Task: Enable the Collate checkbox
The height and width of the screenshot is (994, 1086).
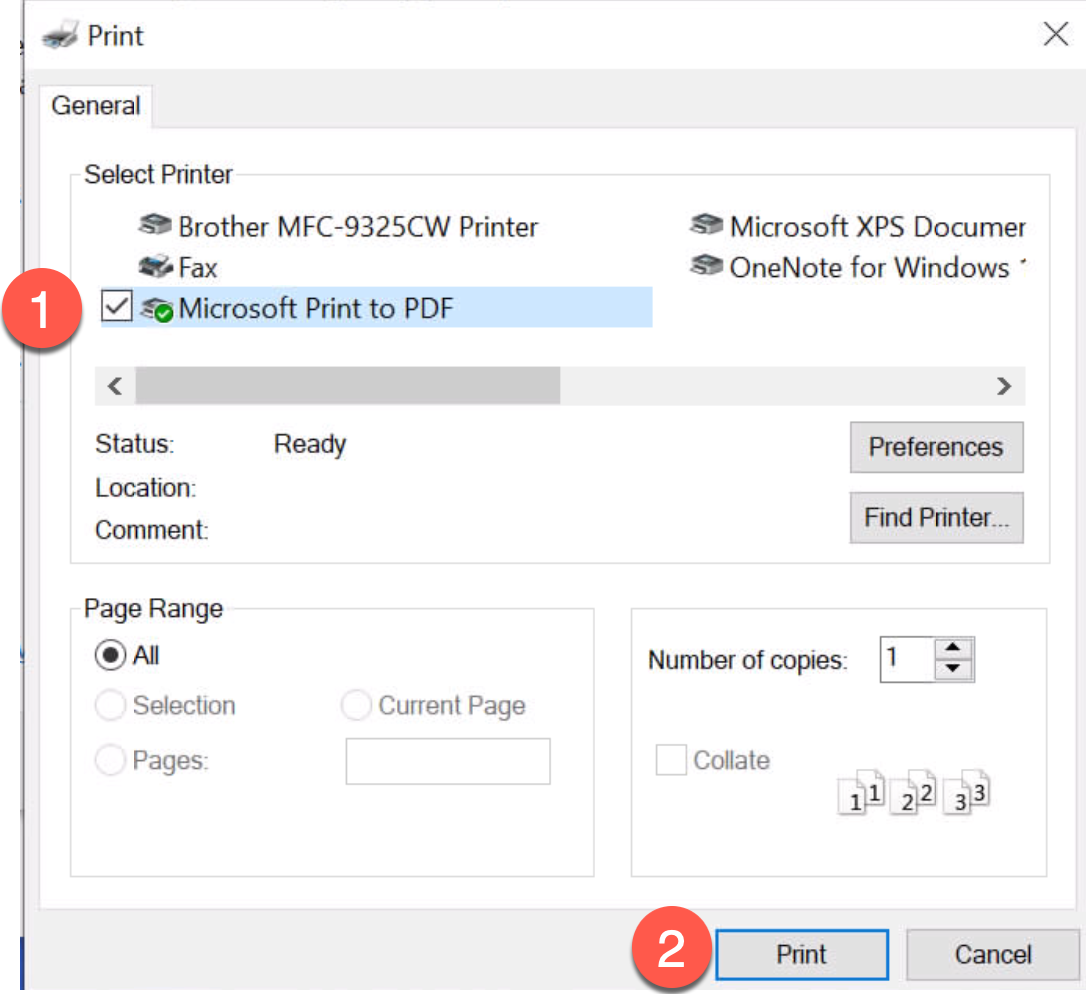Action: (670, 760)
